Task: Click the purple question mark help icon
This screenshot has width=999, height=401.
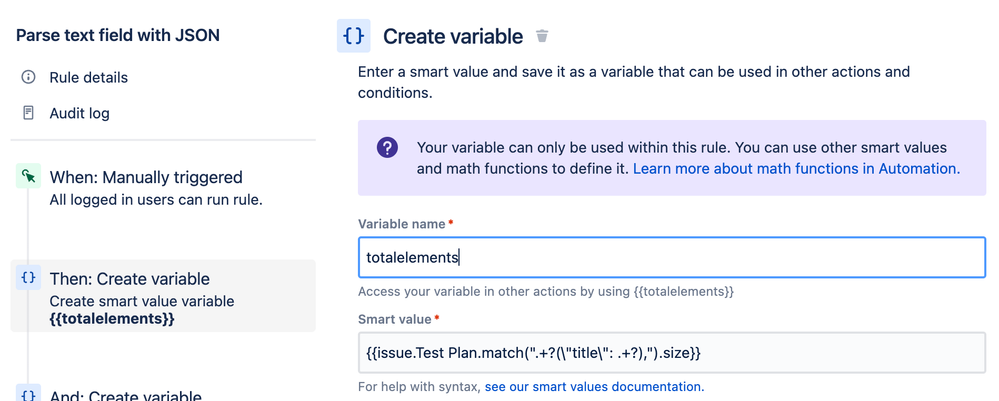Action: [387, 148]
